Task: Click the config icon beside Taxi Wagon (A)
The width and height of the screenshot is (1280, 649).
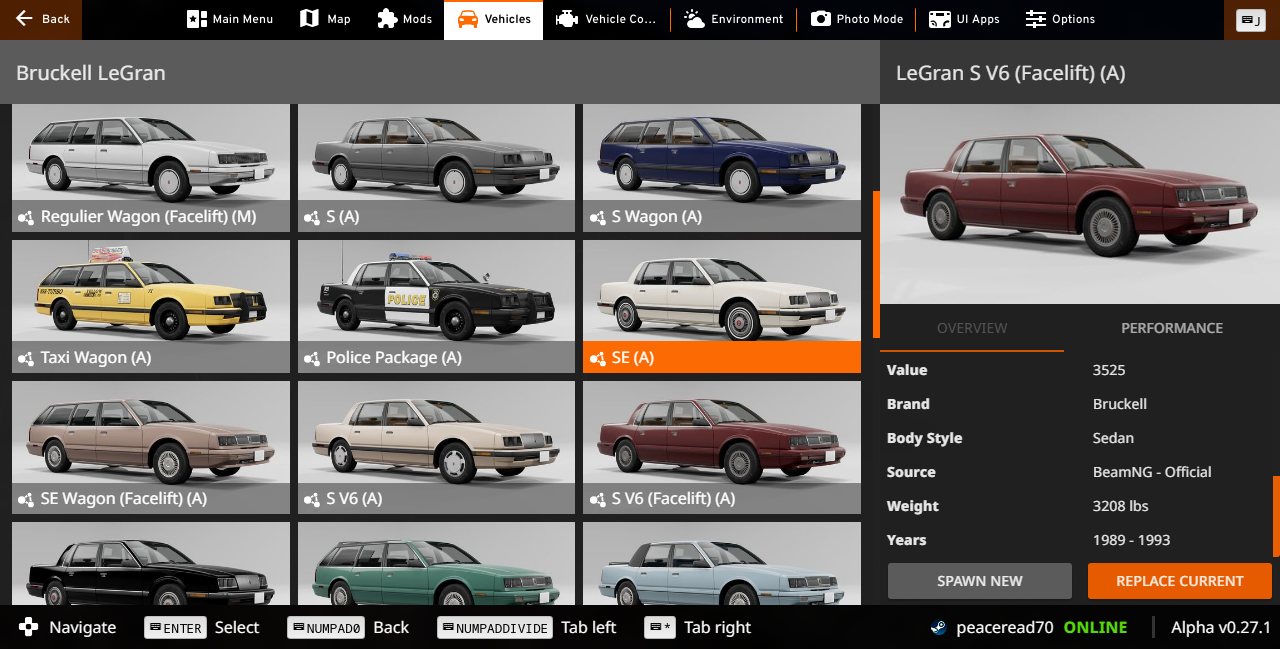Action: click(26, 358)
